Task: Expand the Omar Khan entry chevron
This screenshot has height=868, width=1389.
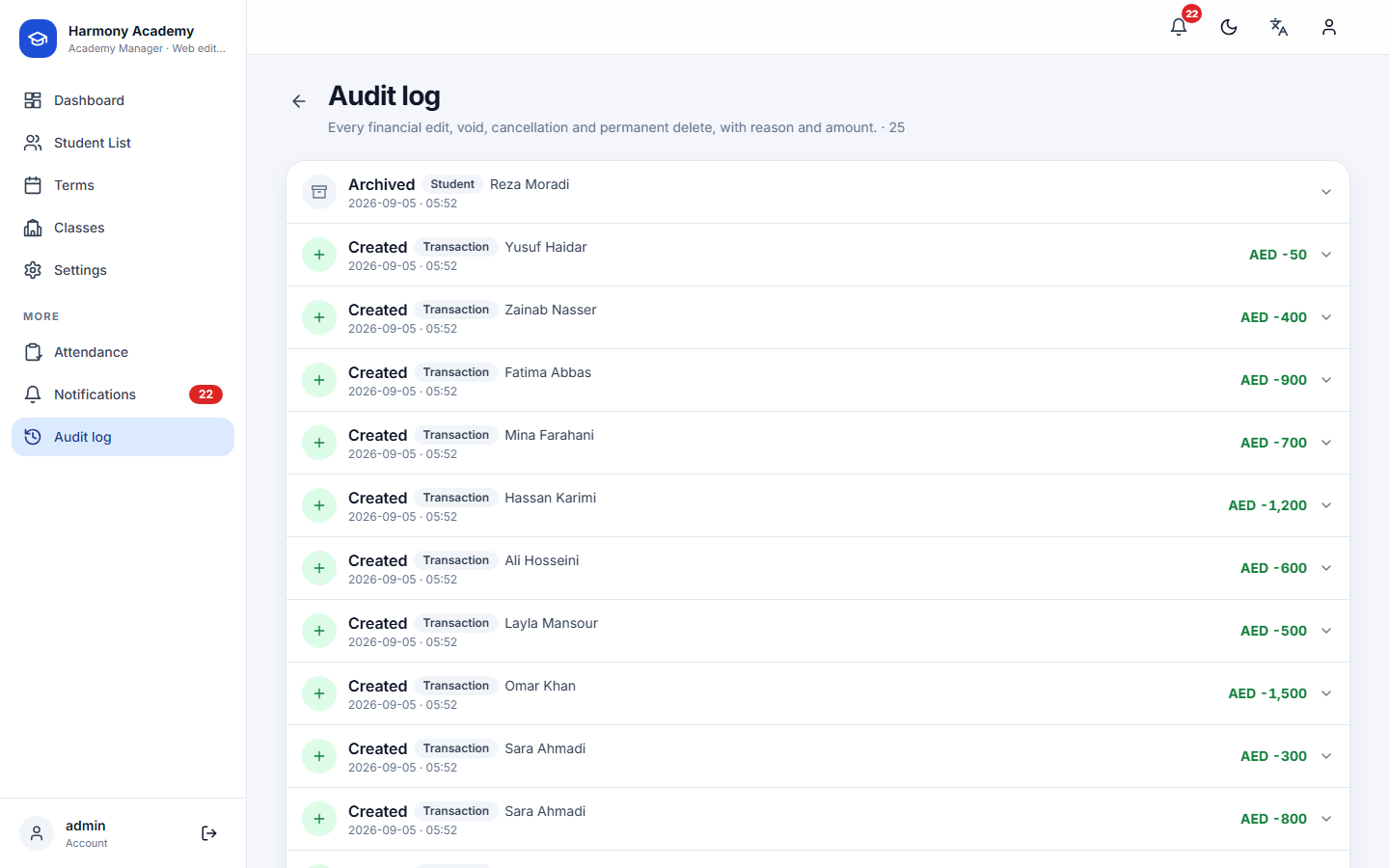Action: pos(1326,693)
